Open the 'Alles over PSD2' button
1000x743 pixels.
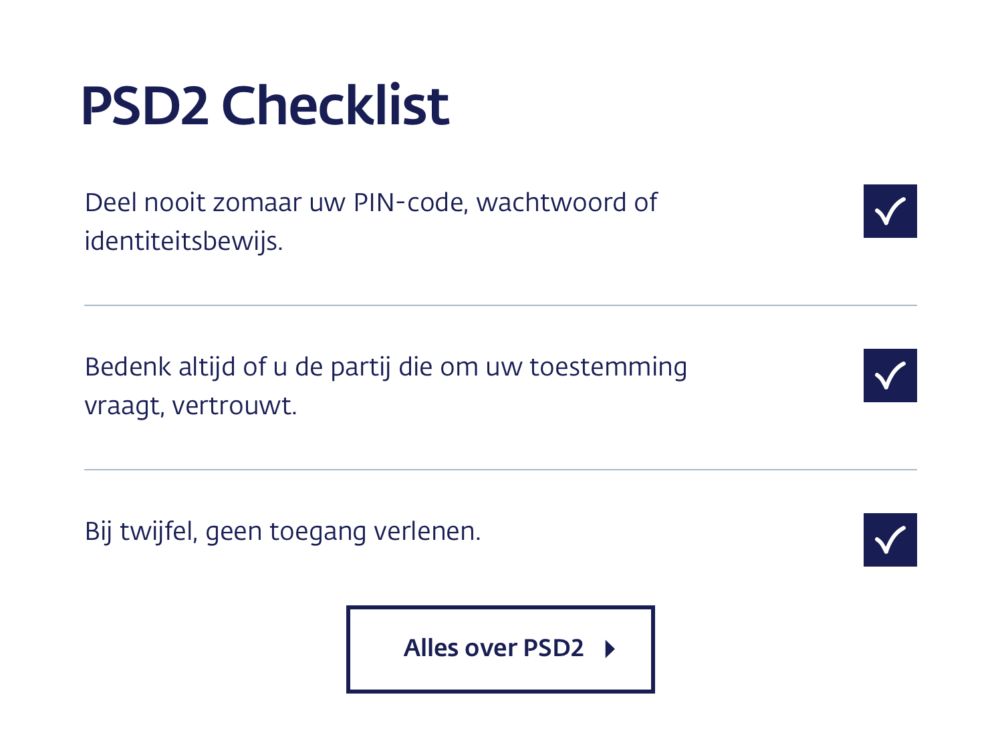coord(501,649)
